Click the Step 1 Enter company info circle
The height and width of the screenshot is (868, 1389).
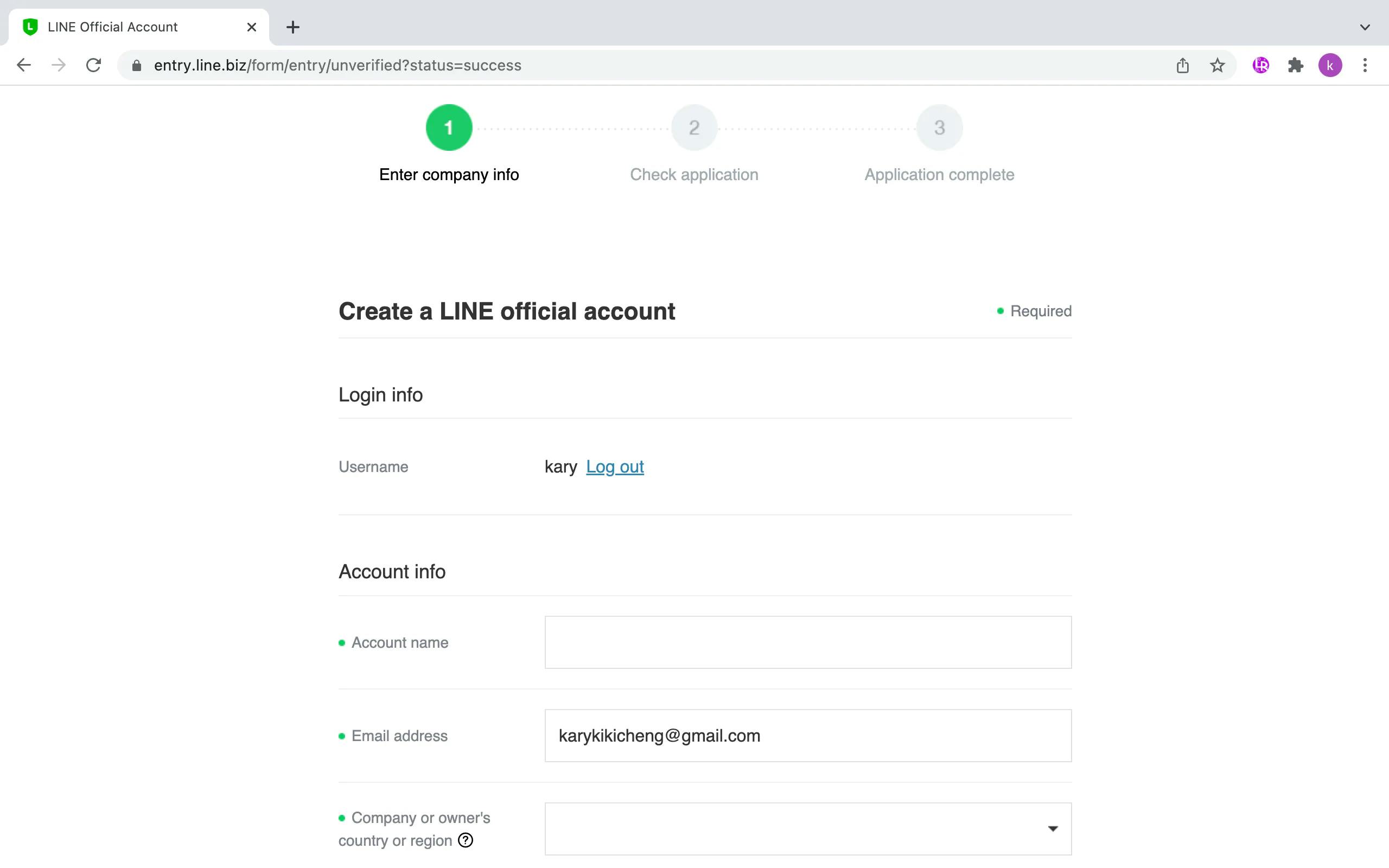449,127
